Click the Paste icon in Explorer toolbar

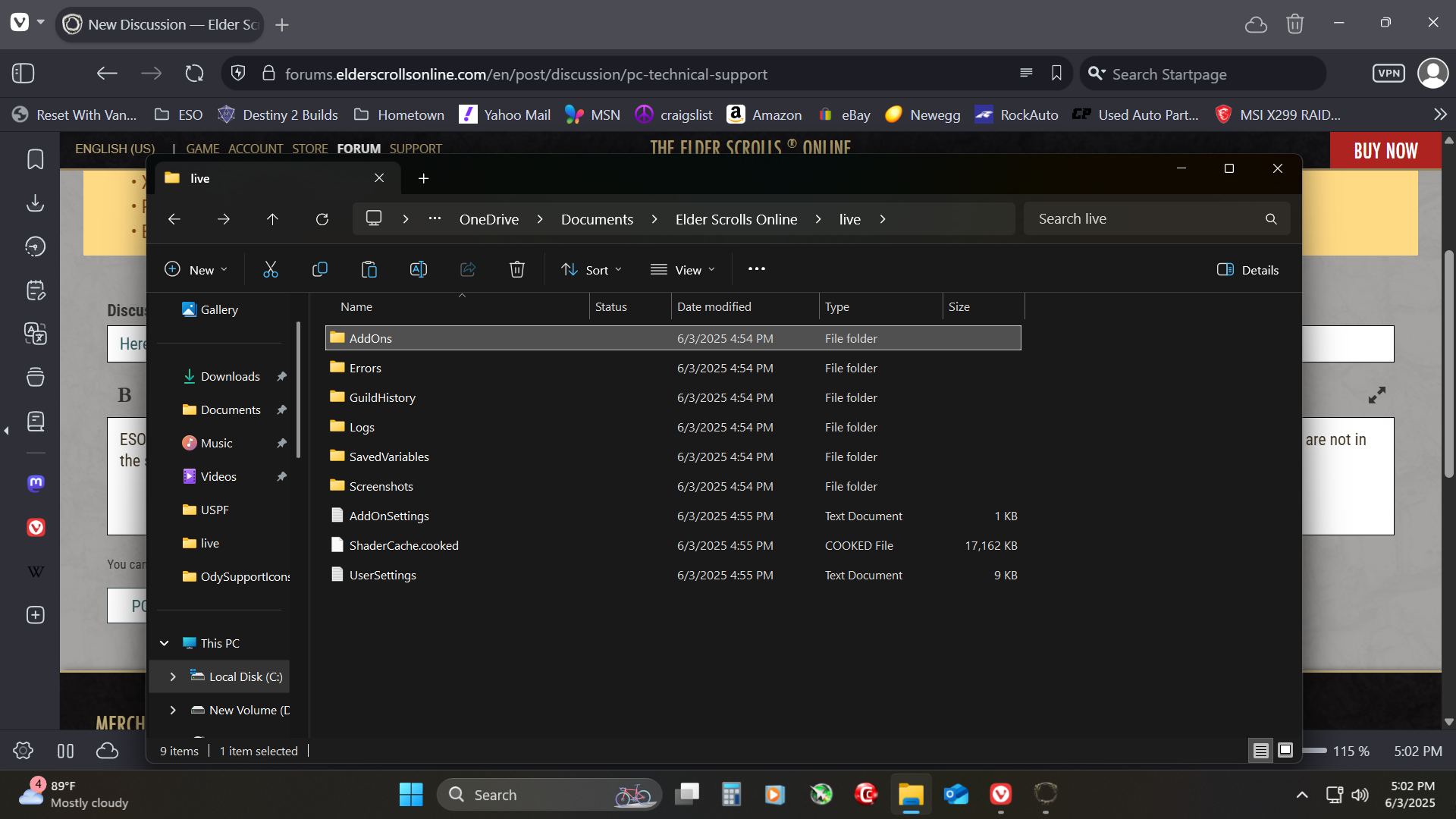coord(369,269)
